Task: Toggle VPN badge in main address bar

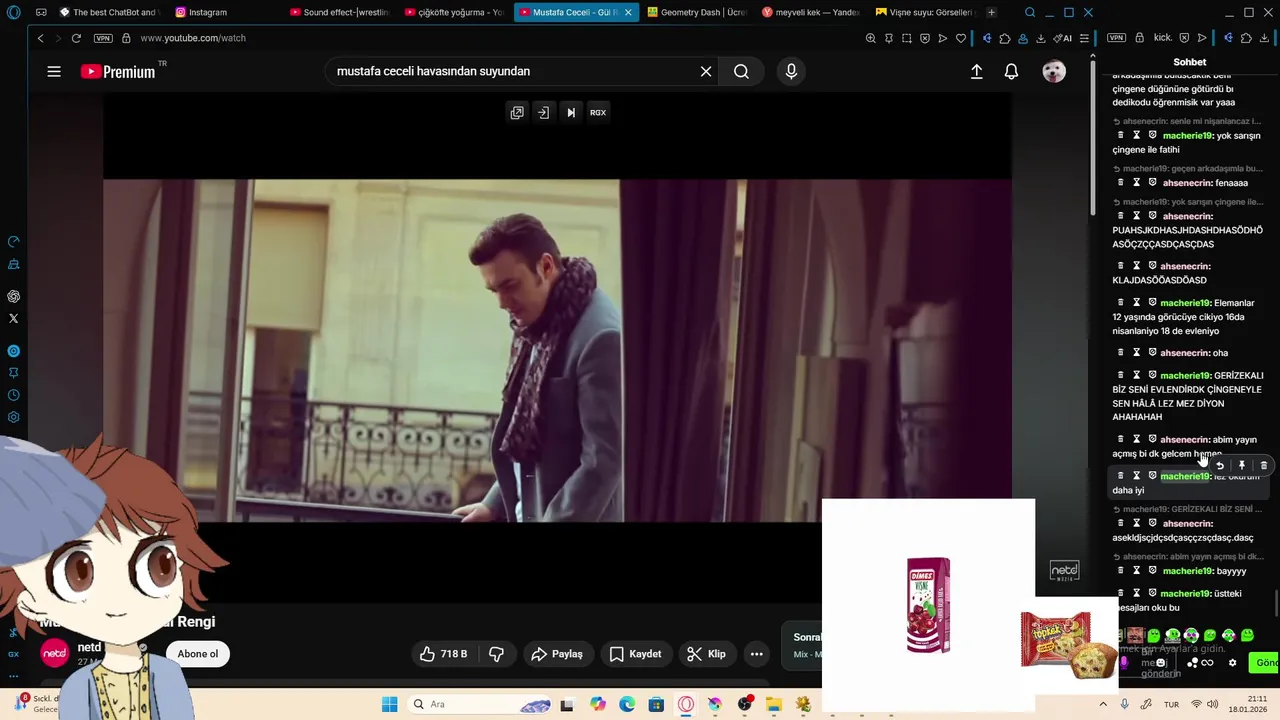Action: pyautogui.click(x=103, y=38)
